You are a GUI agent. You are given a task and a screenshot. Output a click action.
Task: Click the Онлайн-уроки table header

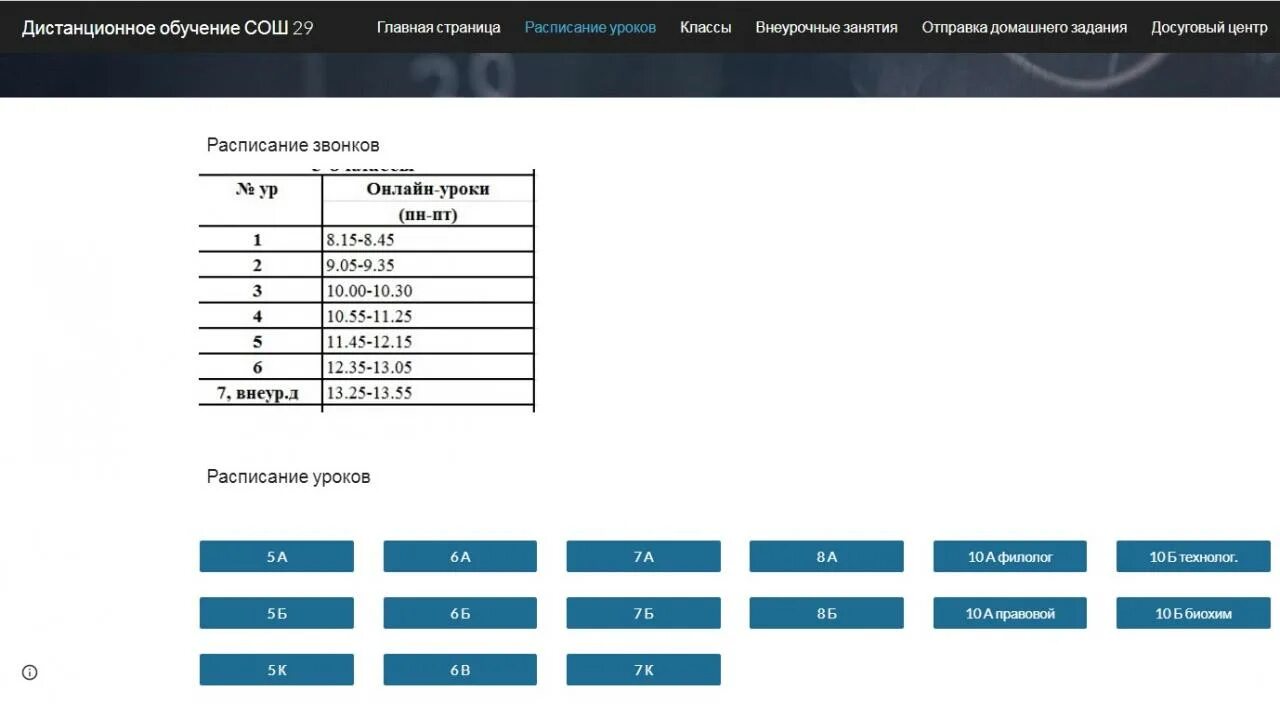(428, 189)
